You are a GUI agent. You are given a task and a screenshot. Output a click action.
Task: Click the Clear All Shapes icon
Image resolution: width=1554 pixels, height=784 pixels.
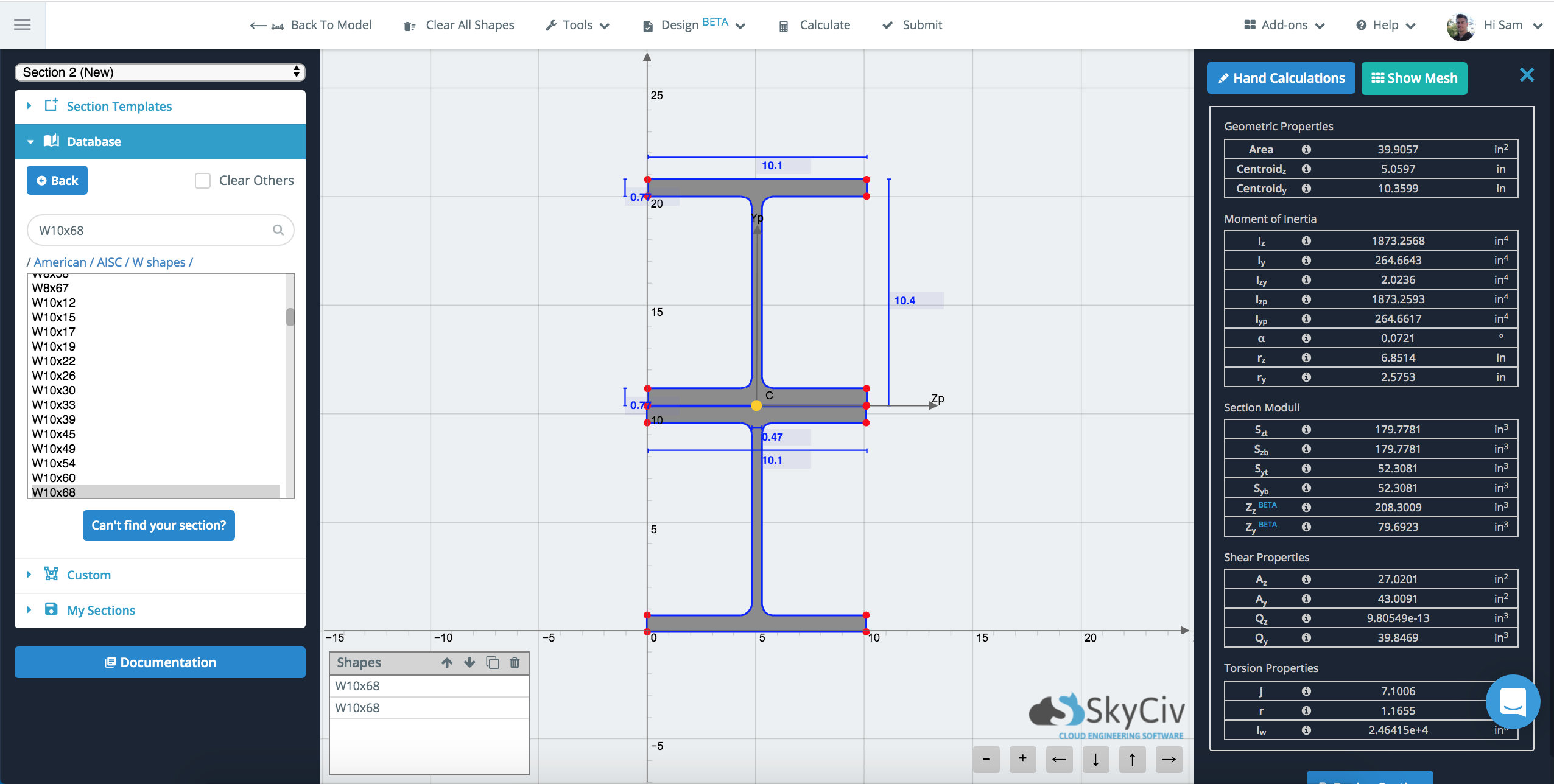click(407, 25)
